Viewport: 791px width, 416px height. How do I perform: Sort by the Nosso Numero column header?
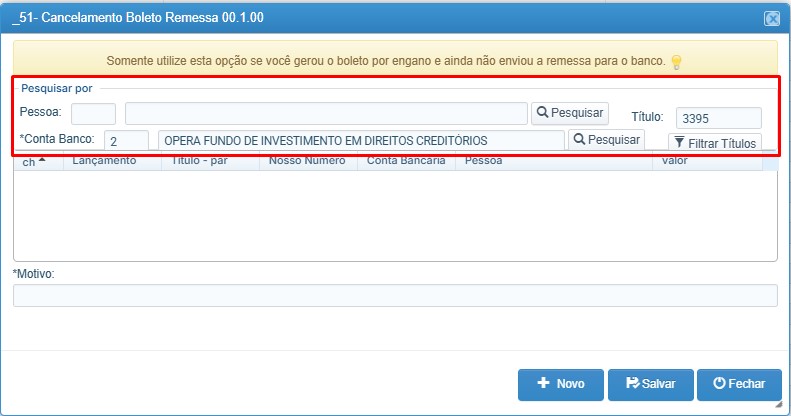pos(308,162)
